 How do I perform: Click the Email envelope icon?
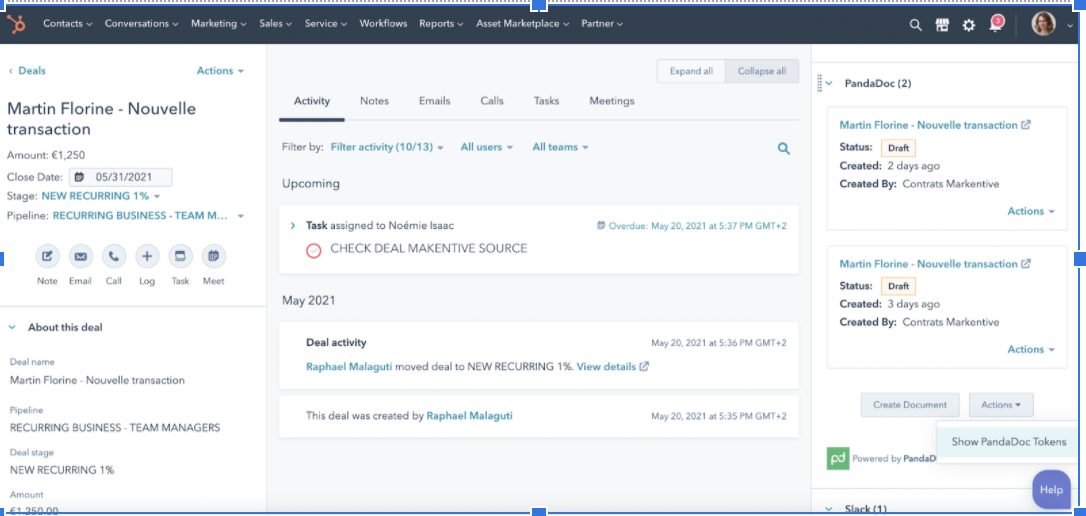click(80, 256)
